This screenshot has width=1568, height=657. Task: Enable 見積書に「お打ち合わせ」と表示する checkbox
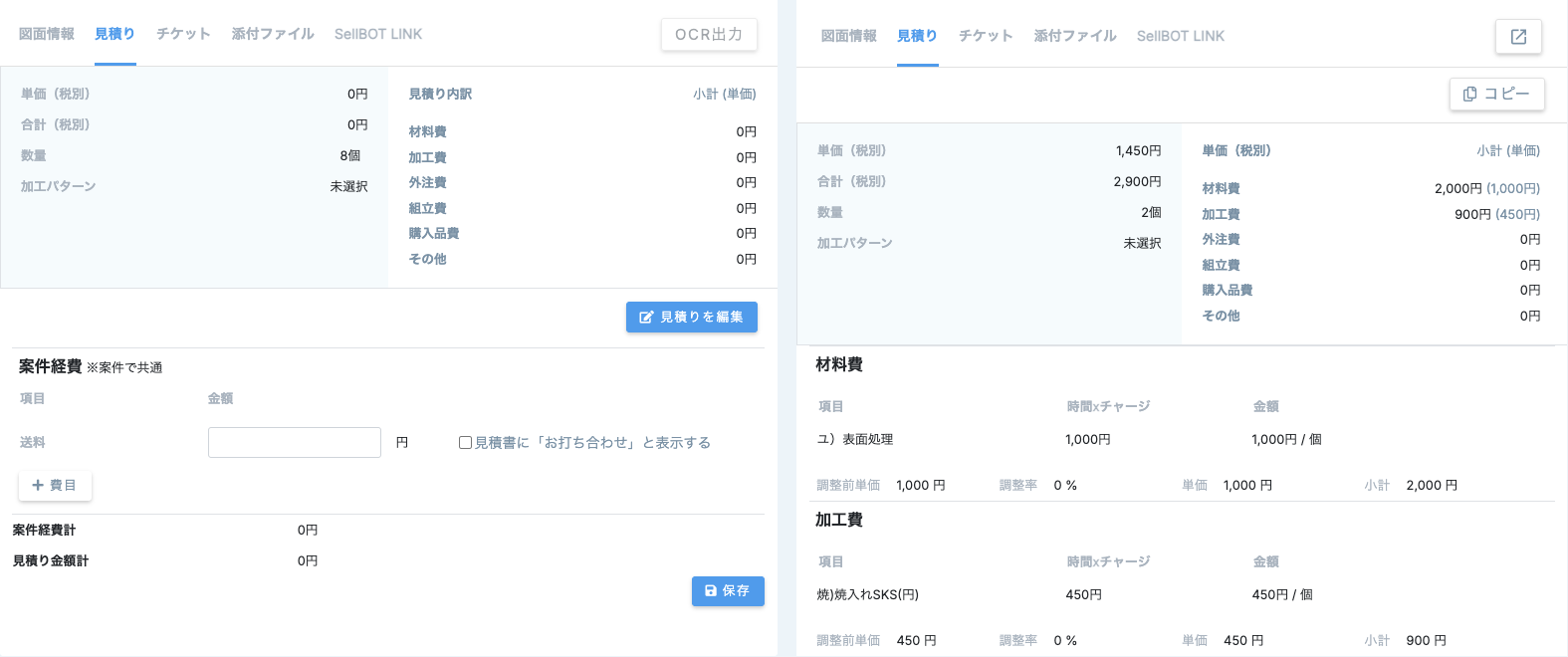(465, 442)
